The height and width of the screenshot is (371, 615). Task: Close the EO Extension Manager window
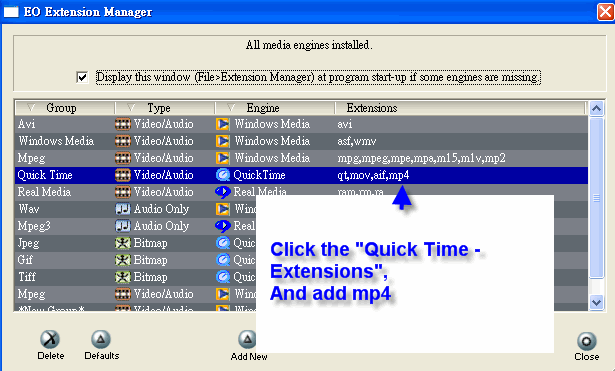click(x=606, y=12)
